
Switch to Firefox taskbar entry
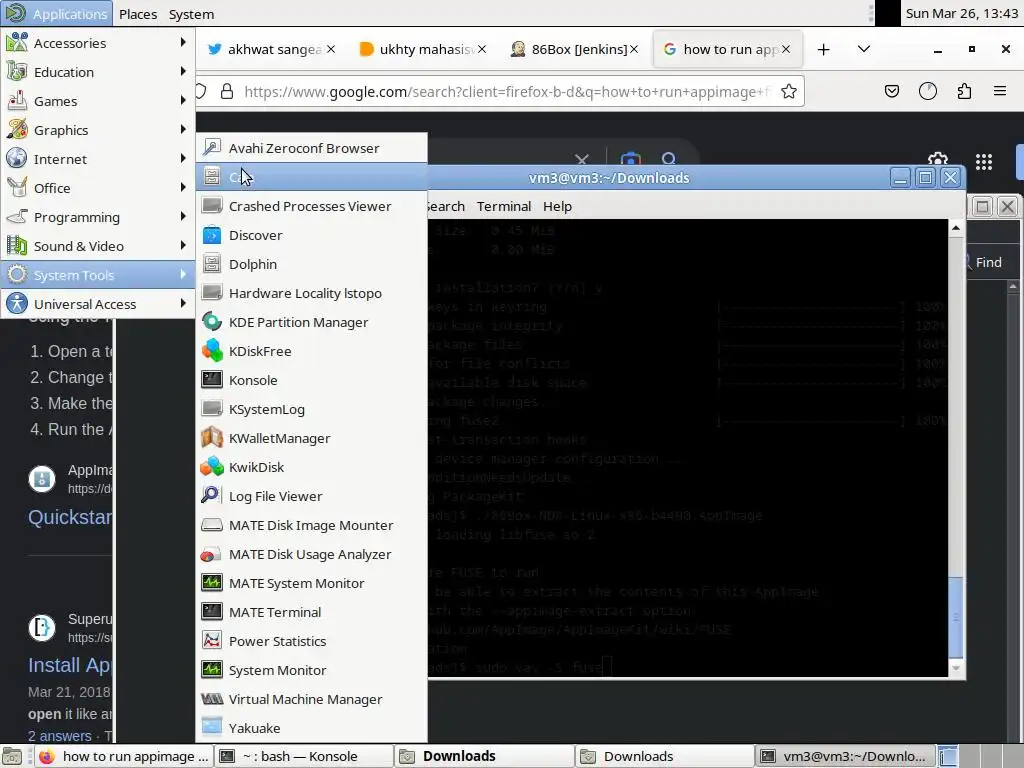pos(123,756)
